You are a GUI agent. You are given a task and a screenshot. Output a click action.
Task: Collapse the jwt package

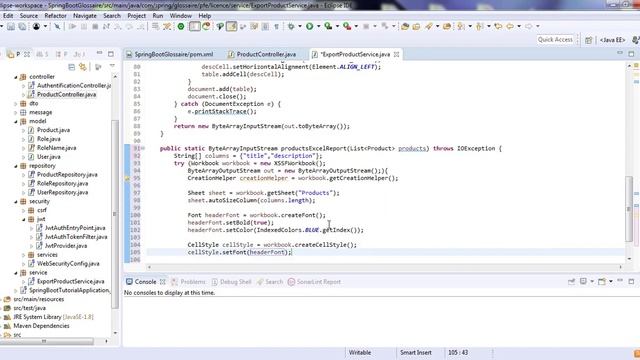pyautogui.click(x=24, y=220)
